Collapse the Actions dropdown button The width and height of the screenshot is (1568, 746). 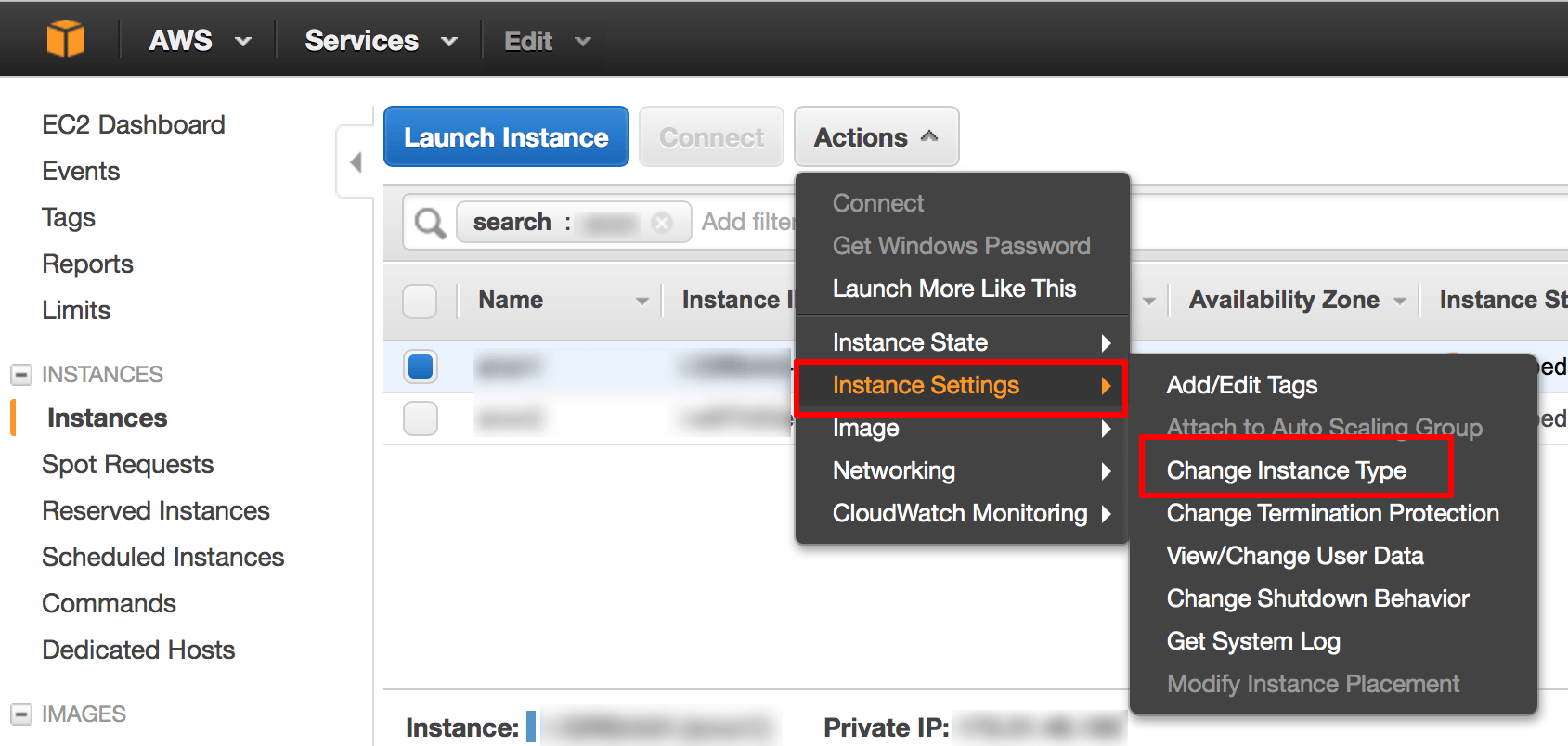876,137
